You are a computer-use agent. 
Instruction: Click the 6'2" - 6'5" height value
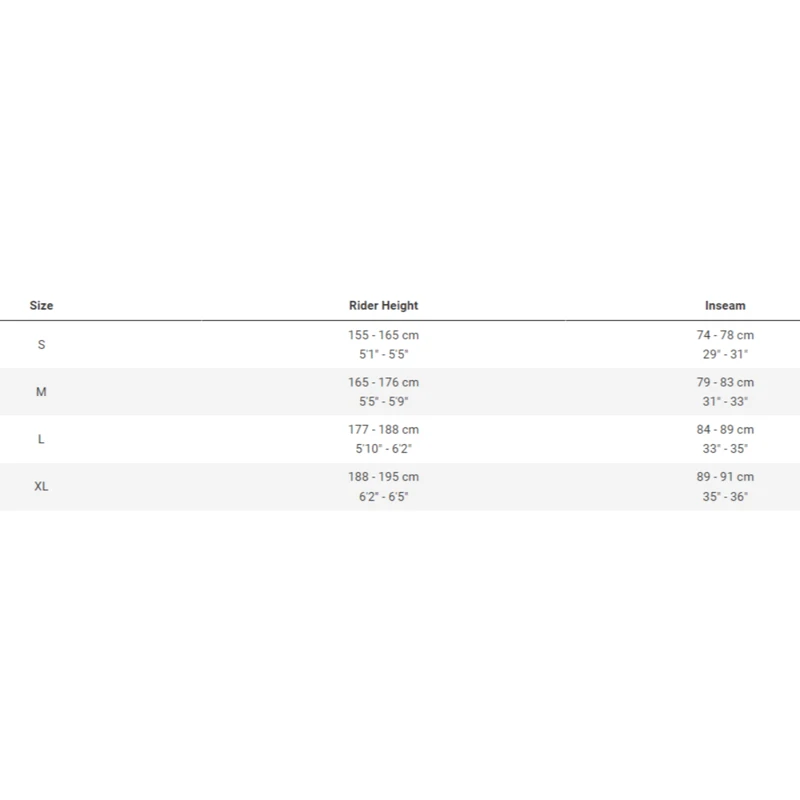coord(384,496)
